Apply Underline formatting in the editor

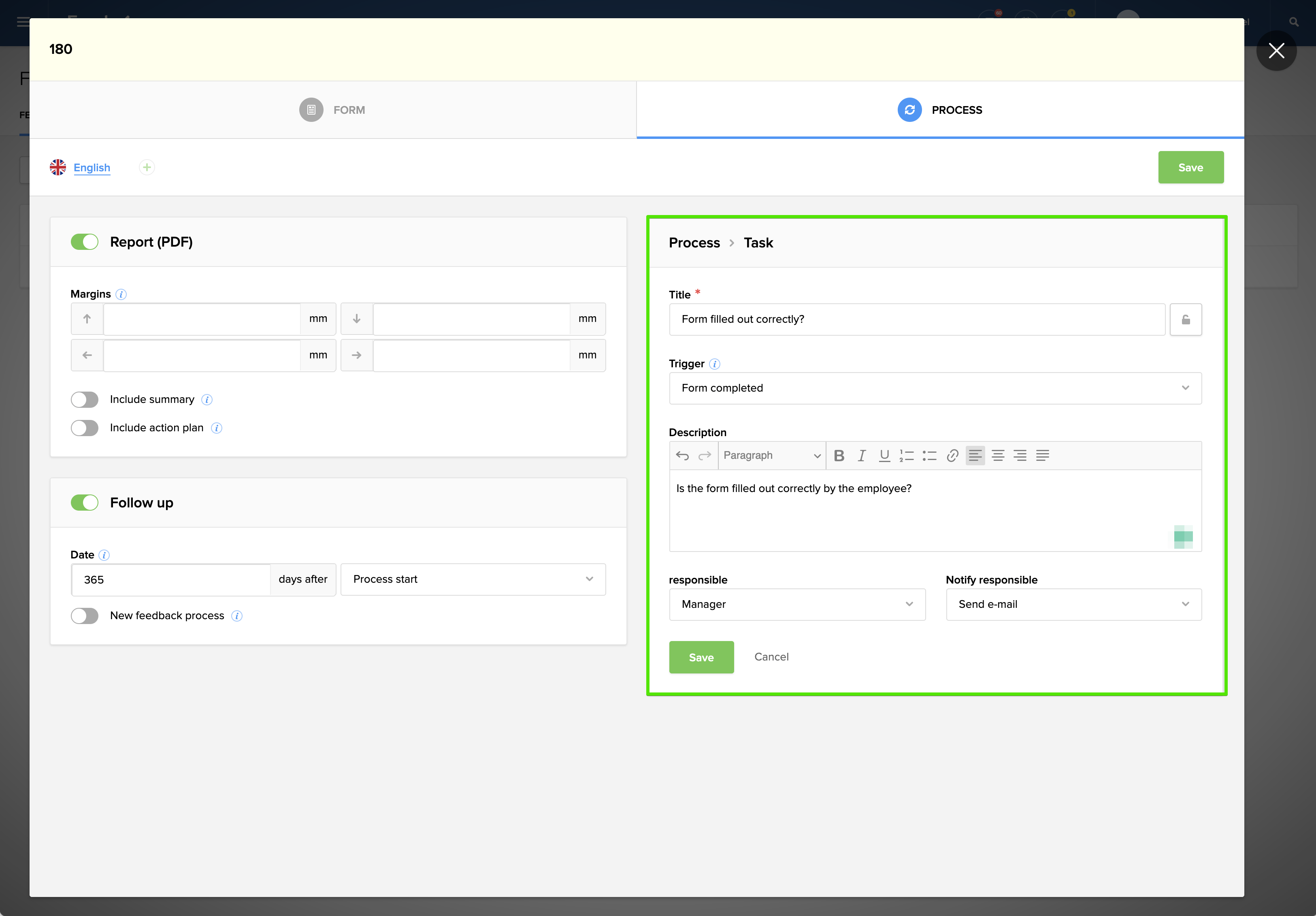[x=884, y=456]
